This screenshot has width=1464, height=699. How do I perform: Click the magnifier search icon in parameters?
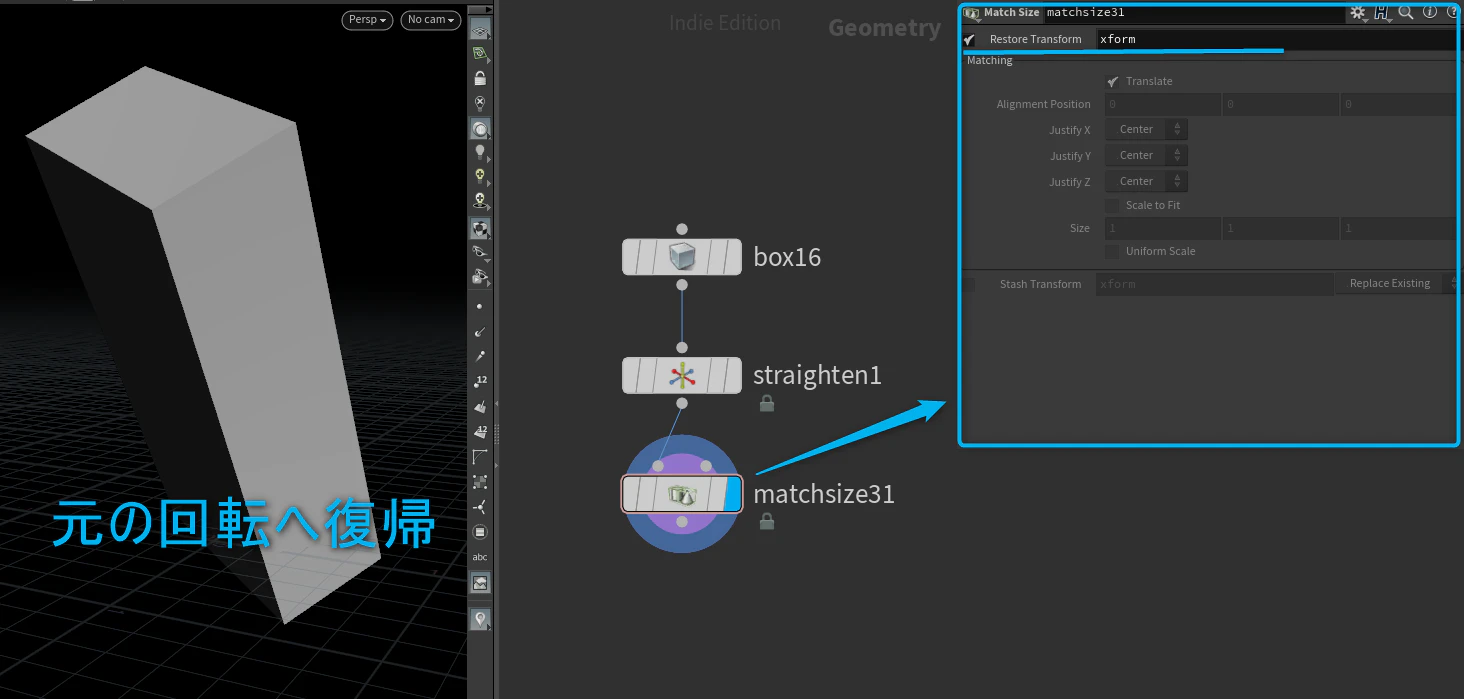pos(1405,12)
